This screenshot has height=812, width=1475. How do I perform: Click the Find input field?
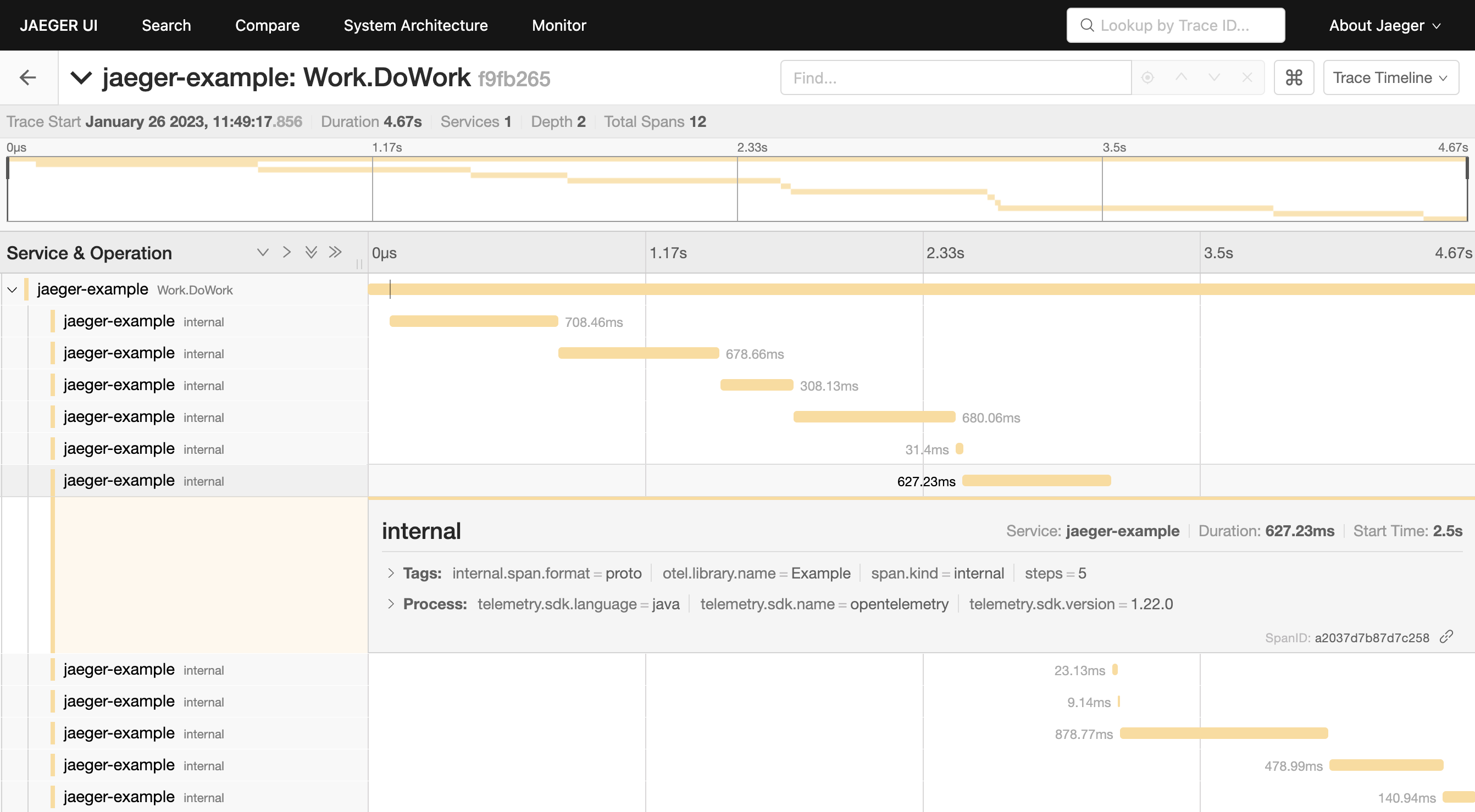[x=955, y=77]
